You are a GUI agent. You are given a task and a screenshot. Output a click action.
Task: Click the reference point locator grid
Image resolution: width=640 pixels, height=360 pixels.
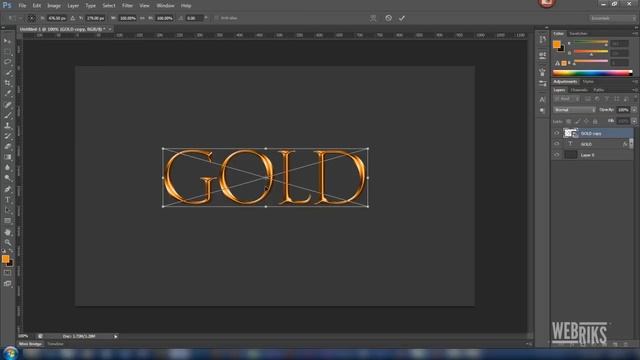click(x=31, y=18)
